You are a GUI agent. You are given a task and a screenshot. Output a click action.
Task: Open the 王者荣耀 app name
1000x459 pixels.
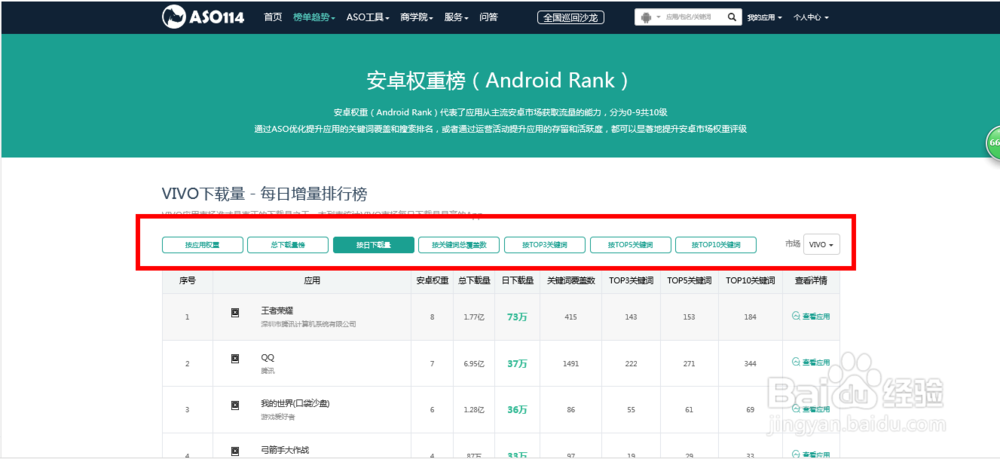tap(277, 311)
